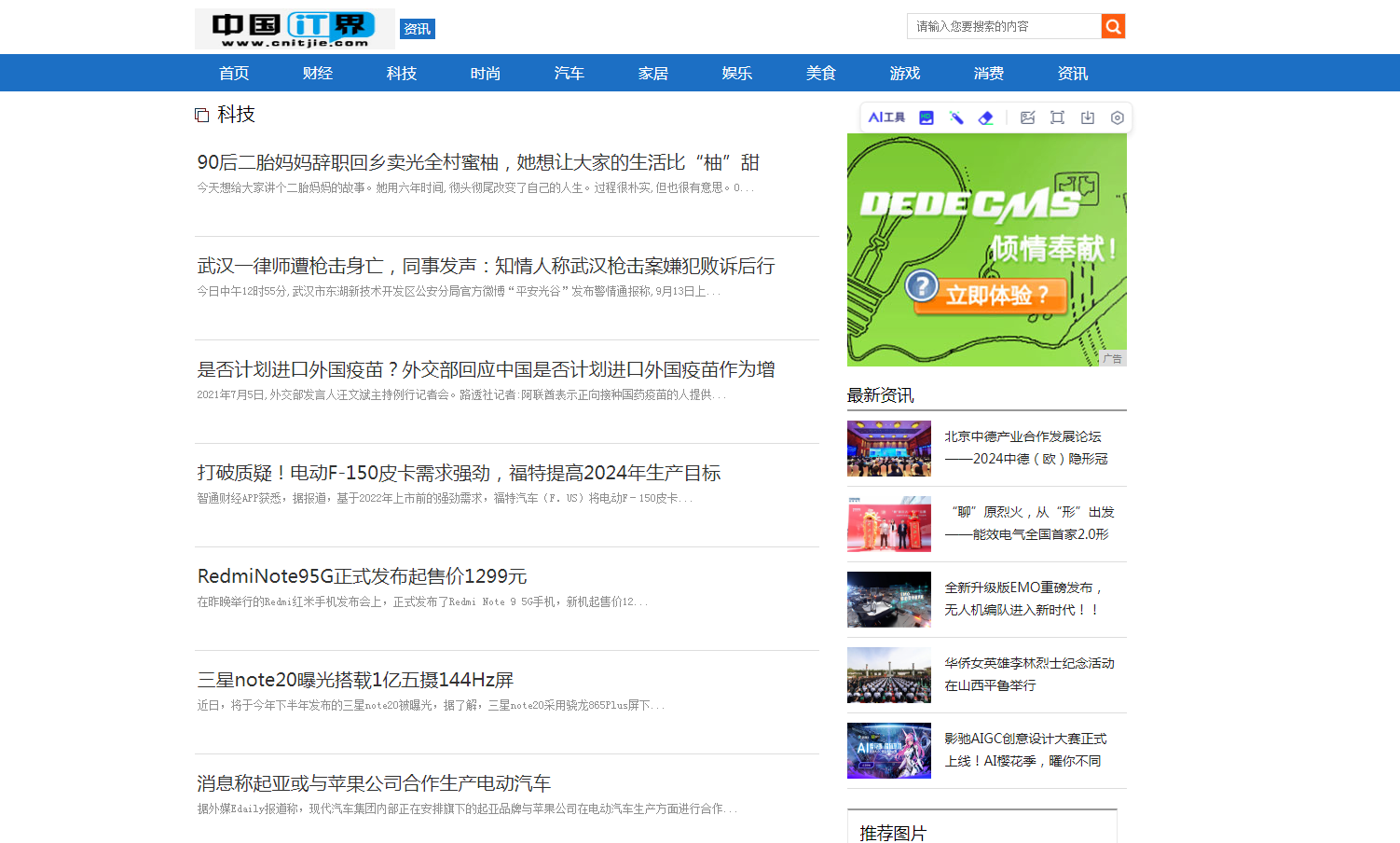Screen dimensions: 1400x843
Task: Focus the search input field
Action: tap(1004, 26)
